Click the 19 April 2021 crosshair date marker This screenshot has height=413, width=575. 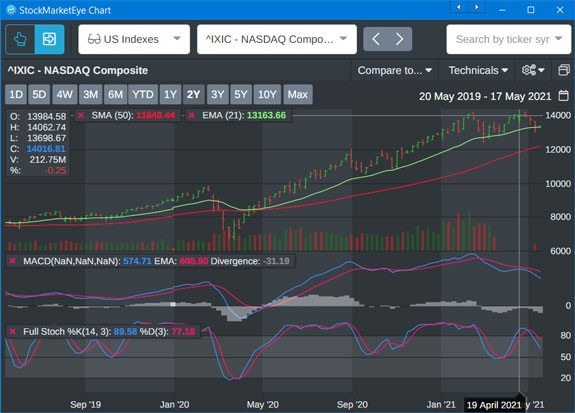pyautogui.click(x=494, y=405)
